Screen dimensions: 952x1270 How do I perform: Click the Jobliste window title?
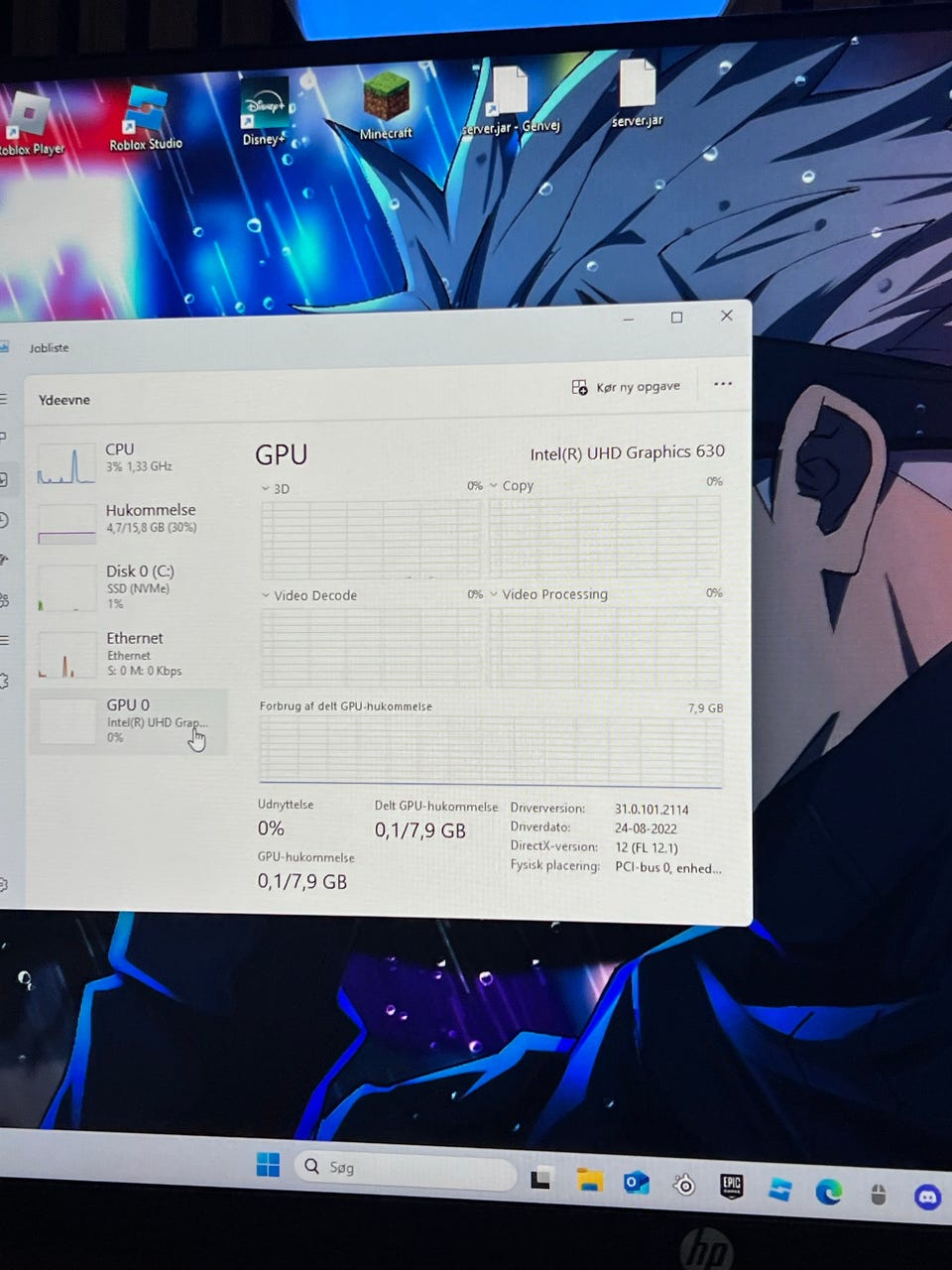tap(49, 348)
